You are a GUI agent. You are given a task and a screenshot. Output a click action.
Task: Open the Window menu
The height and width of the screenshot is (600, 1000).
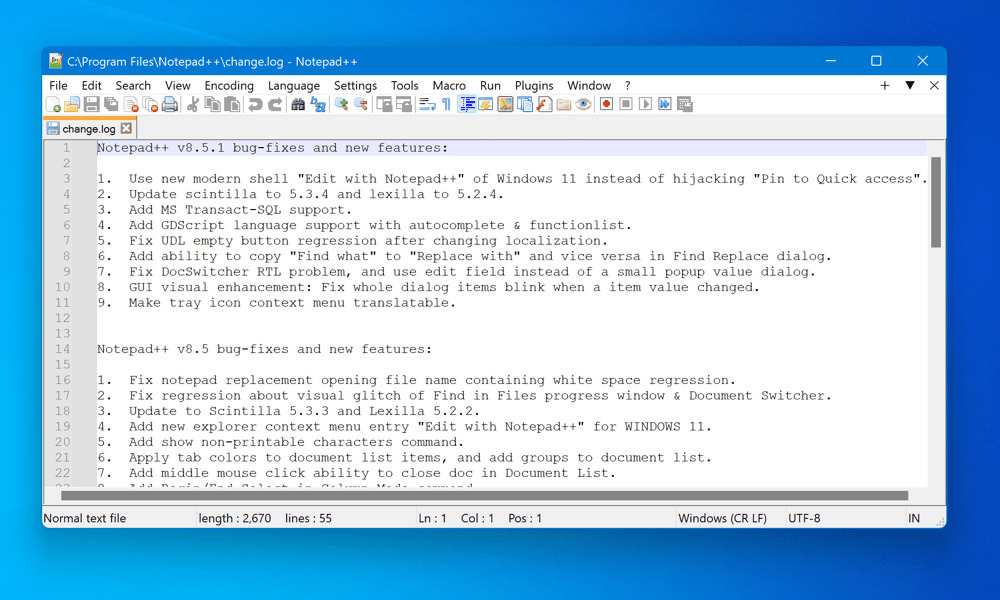pyautogui.click(x=589, y=85)
